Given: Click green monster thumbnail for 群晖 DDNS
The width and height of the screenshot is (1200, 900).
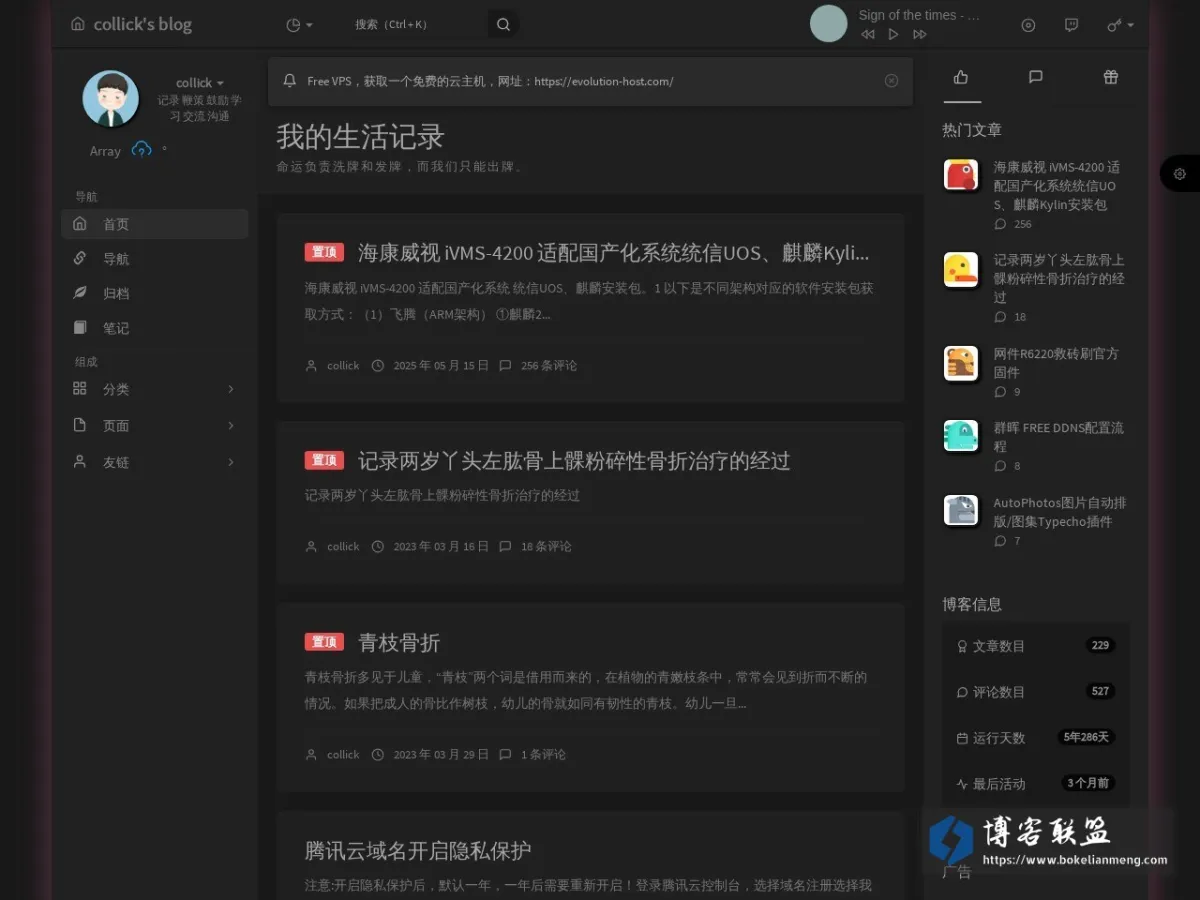Looking at the screenshot, I should [961, 436].
